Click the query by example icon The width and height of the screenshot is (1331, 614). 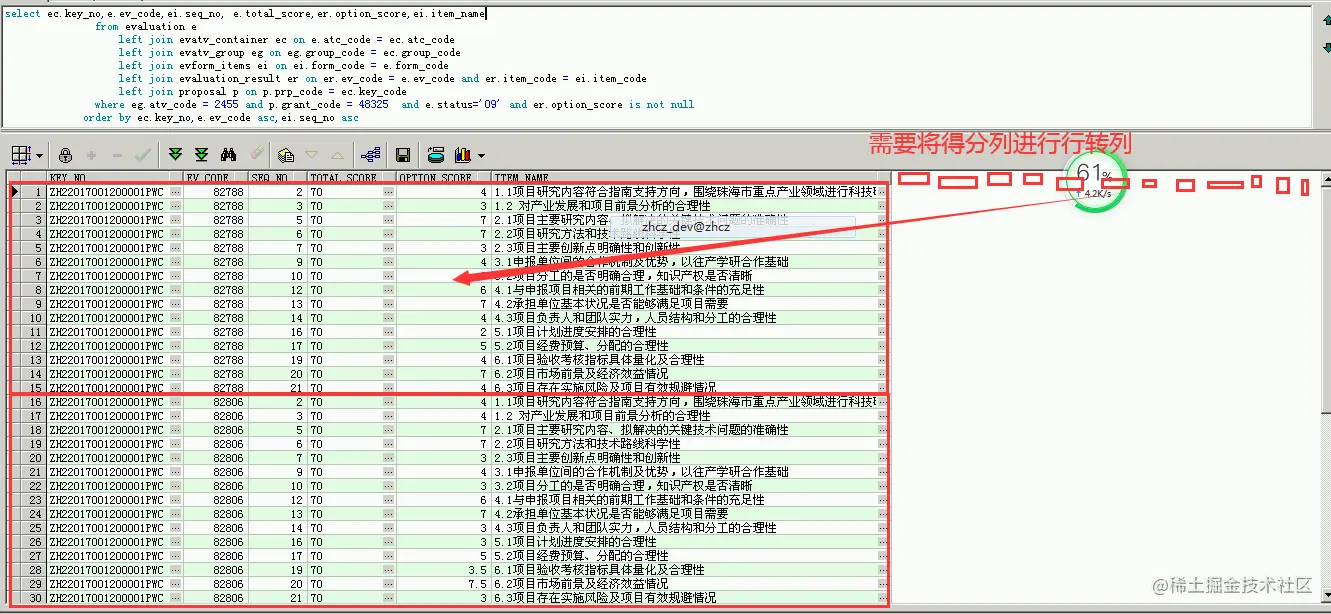pyautogui.click(x=286, y=156)
